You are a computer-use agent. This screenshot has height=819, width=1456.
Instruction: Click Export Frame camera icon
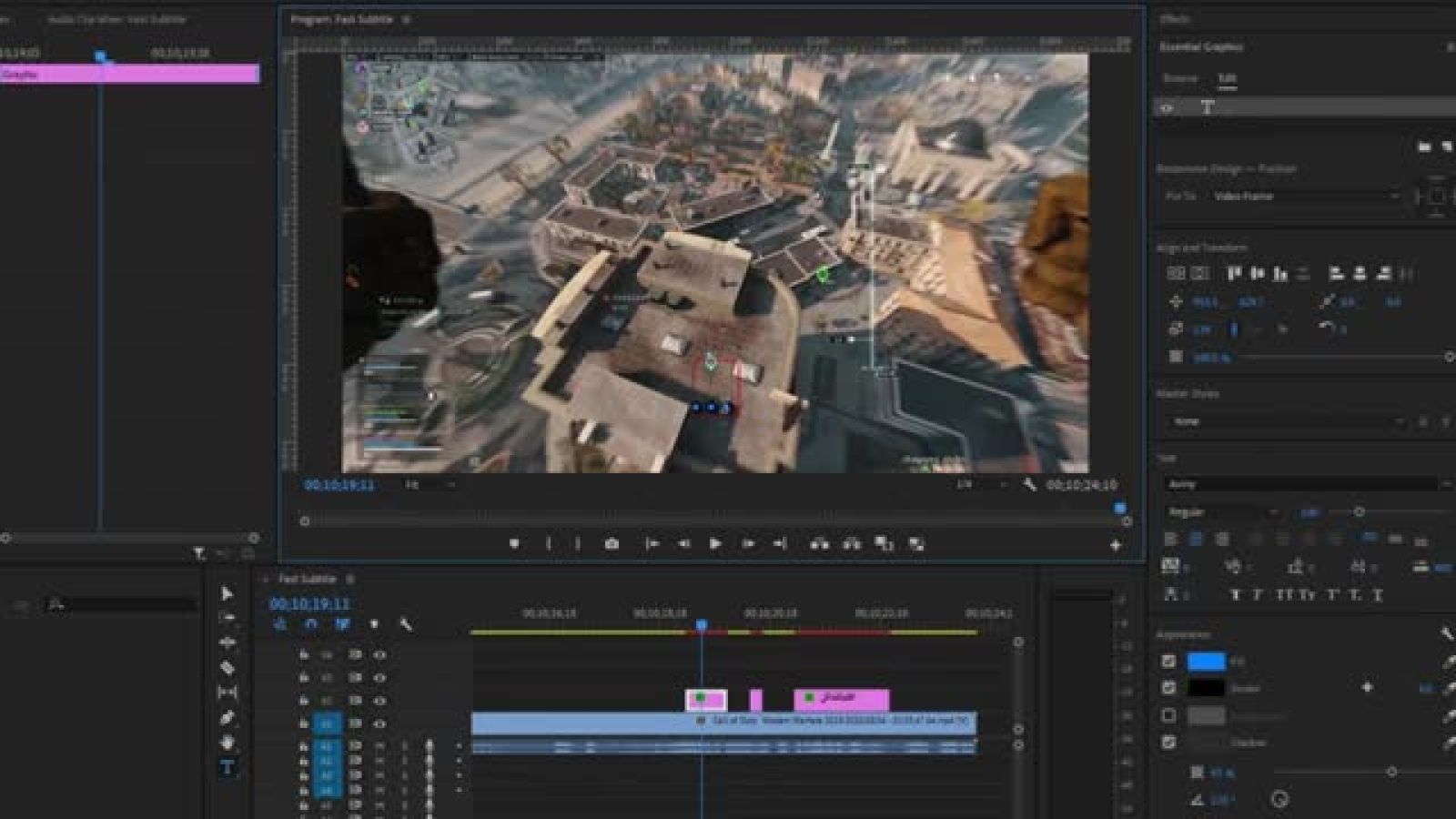[612, 544]
